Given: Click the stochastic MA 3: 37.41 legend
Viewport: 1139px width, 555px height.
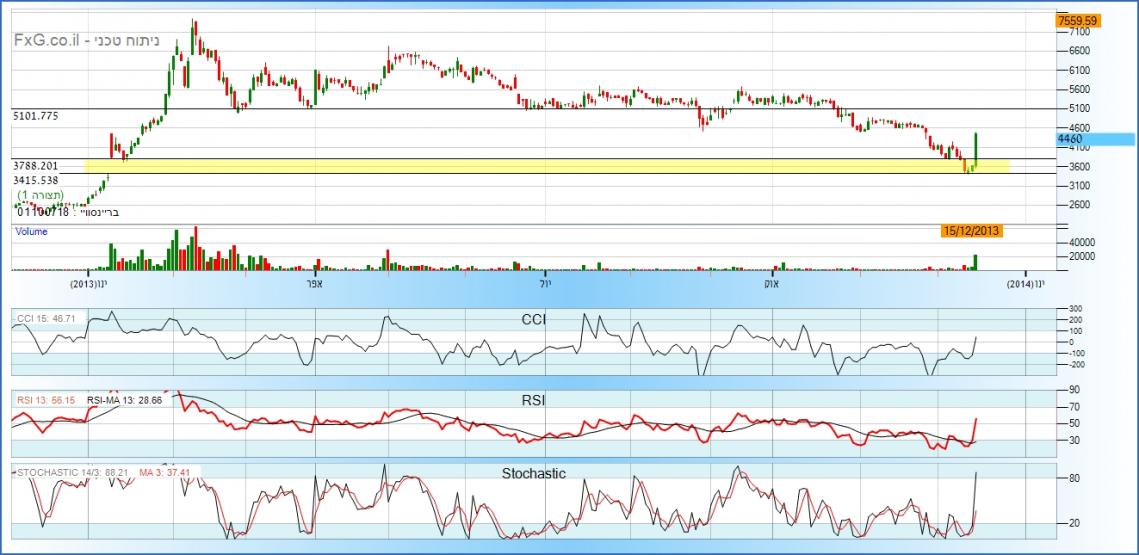Looking at the screenshot, I should coord(164,472).
